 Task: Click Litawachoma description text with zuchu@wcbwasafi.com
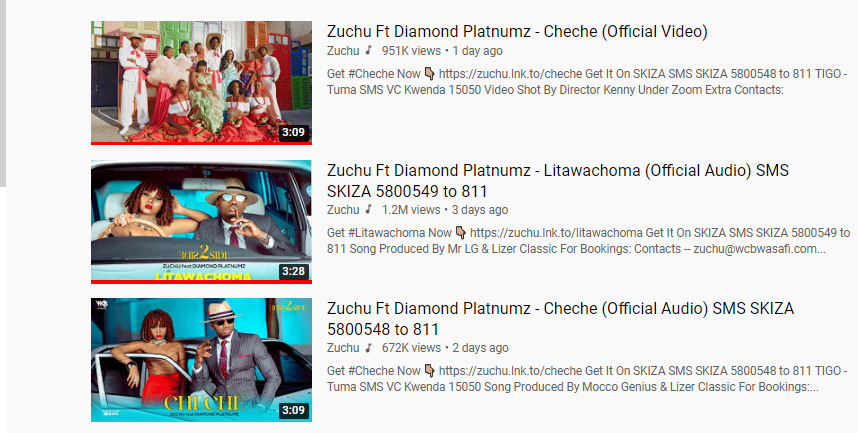click(588, 241)
